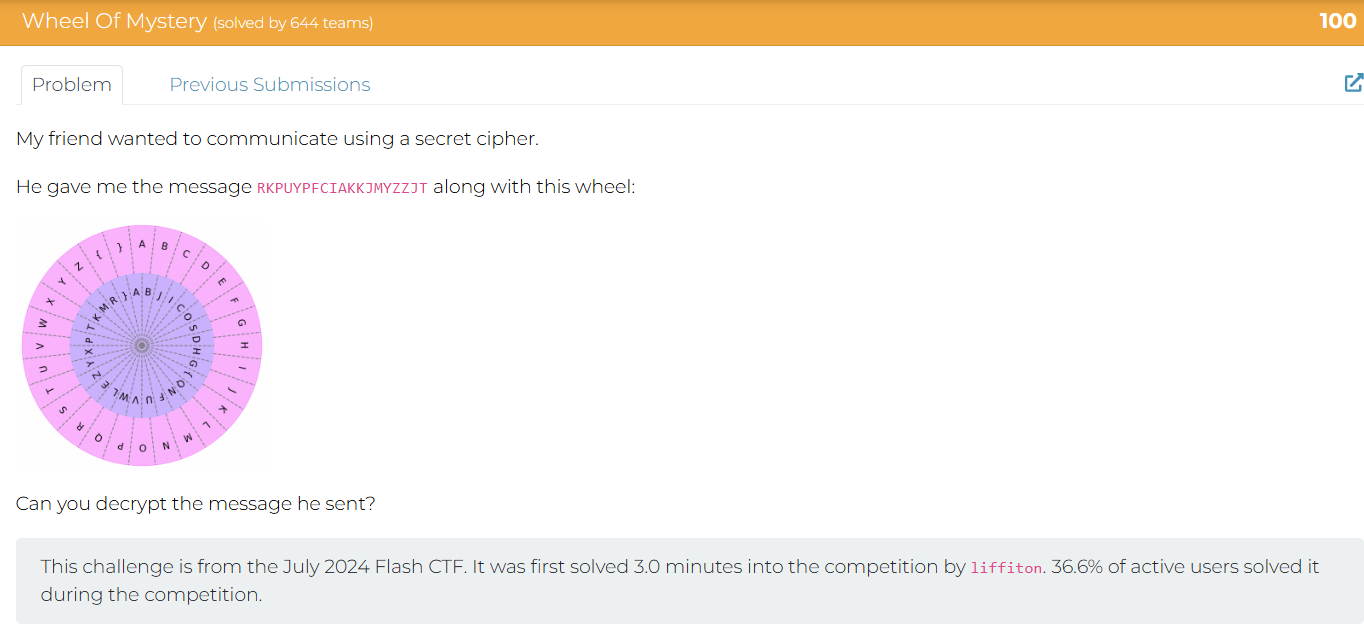Click the ciphertext RKPUYPFCIAKKJMYZZJT
Viewport: 1364px width, 627px height.
click(342, 188)
